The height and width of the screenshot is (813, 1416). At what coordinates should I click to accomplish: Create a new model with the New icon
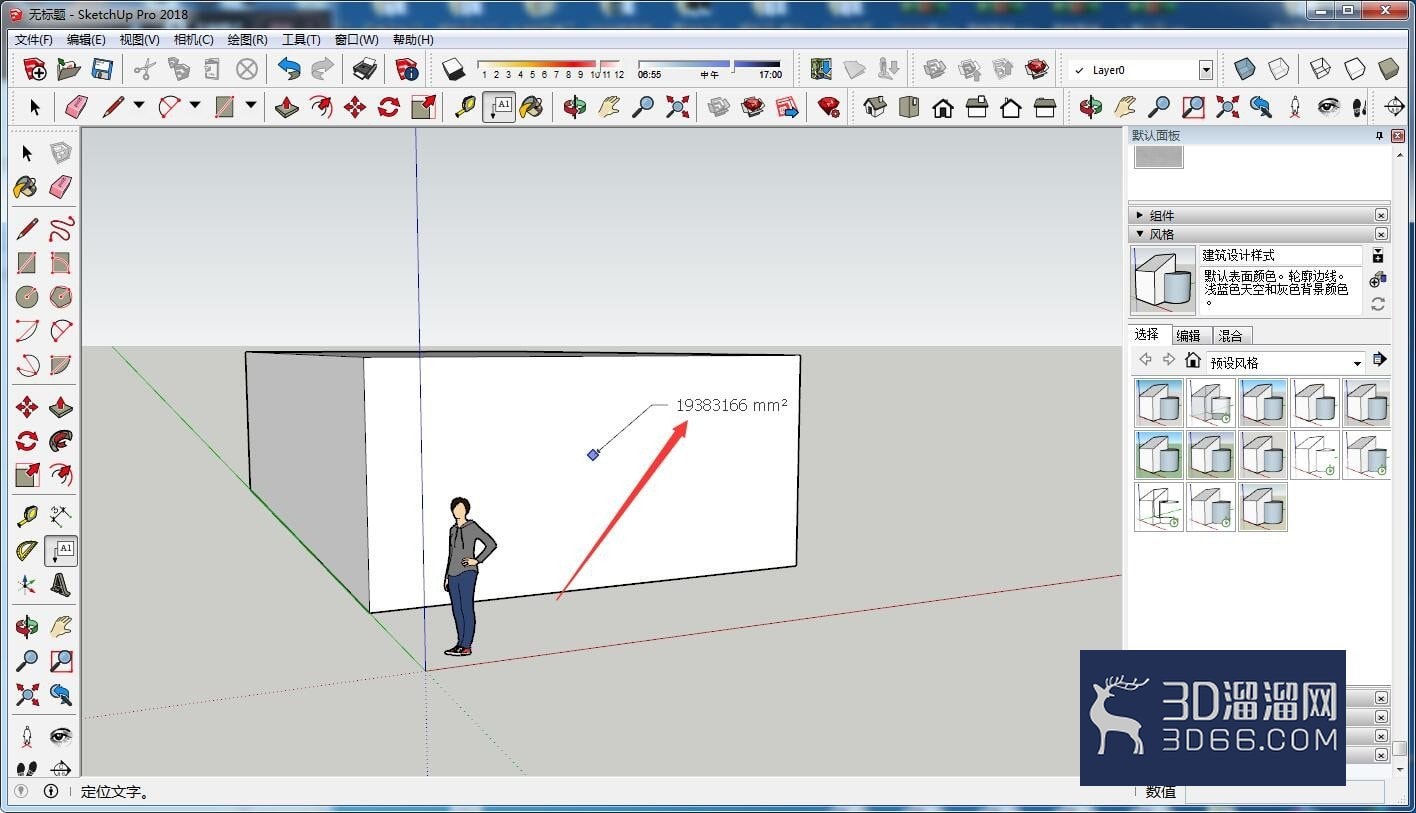tap(35, 69)
